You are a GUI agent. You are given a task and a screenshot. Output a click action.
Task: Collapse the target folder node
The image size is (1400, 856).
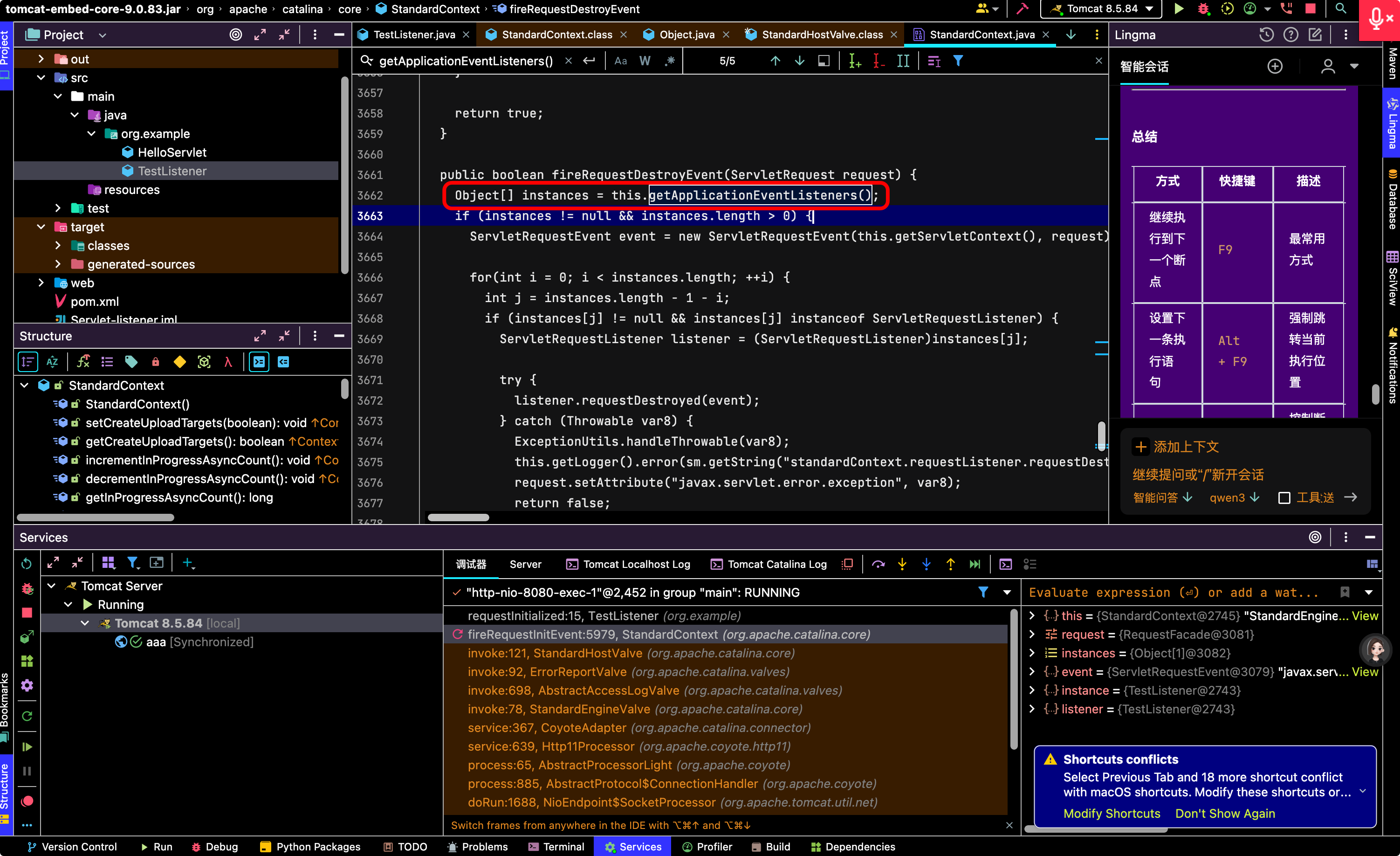click(x=41, y=227)
